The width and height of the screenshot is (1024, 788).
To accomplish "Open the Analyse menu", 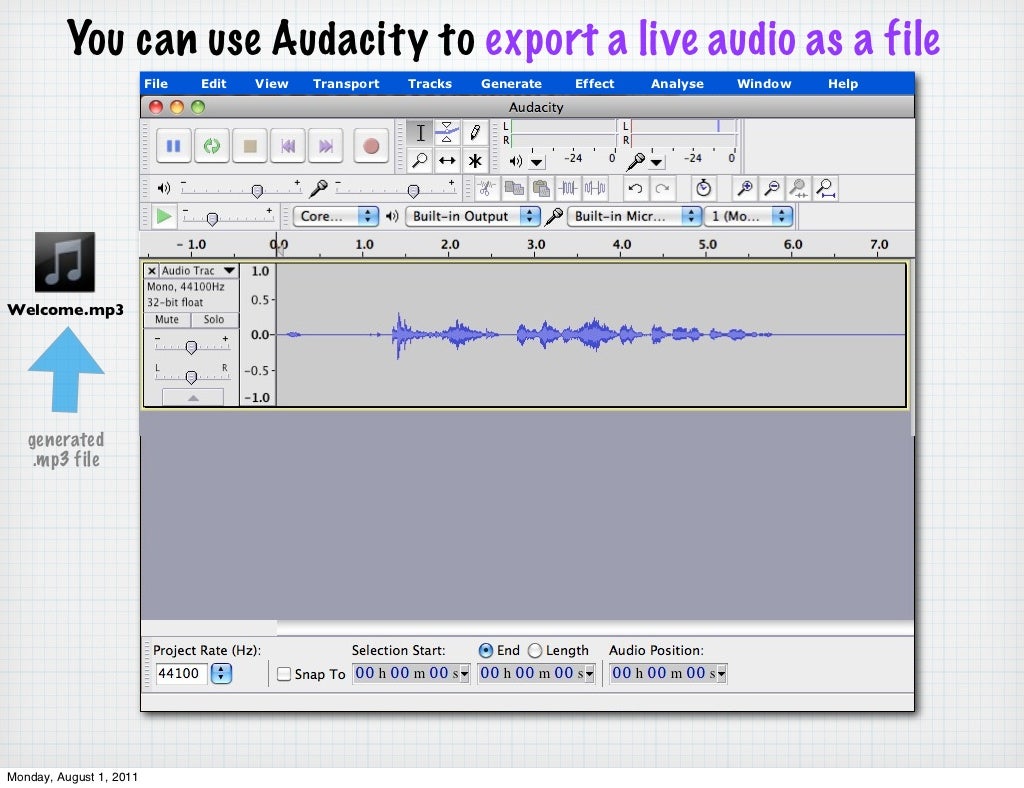I will (677, 84).
